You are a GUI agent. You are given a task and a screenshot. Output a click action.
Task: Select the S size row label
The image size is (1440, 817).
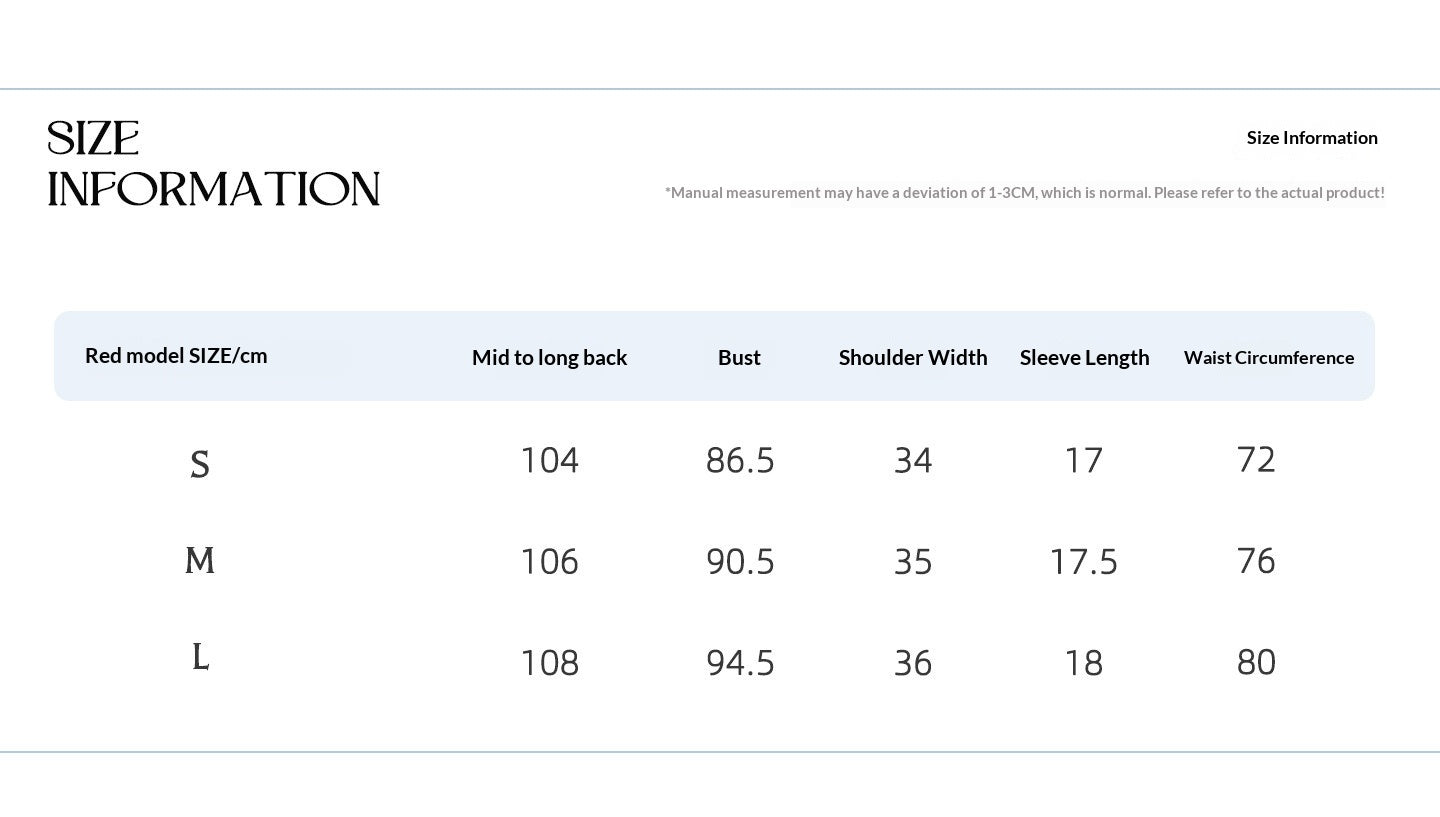200,464
